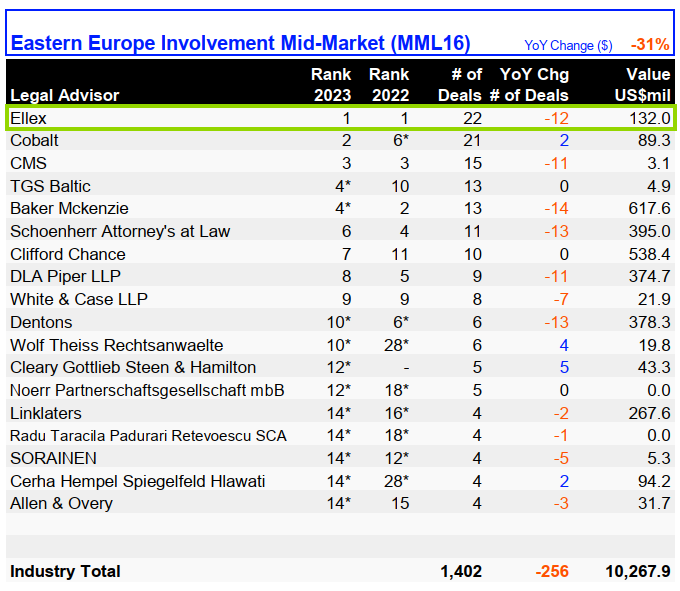
Task: Click Schoenherr's value of 395.0
Action: [650, 232]
